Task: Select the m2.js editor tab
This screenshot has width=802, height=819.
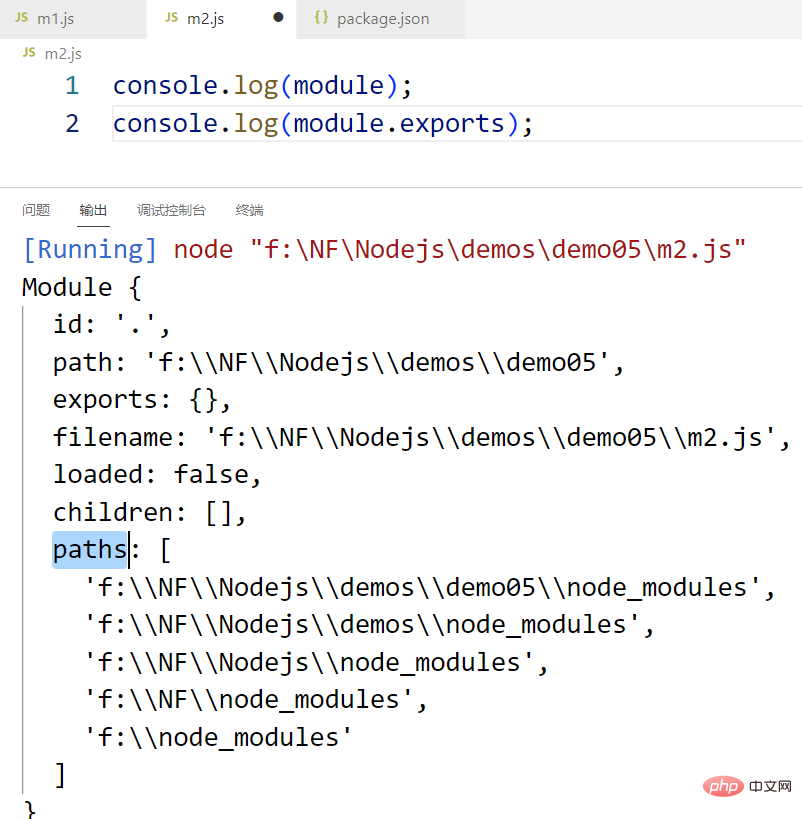Action: click(221, 19)
